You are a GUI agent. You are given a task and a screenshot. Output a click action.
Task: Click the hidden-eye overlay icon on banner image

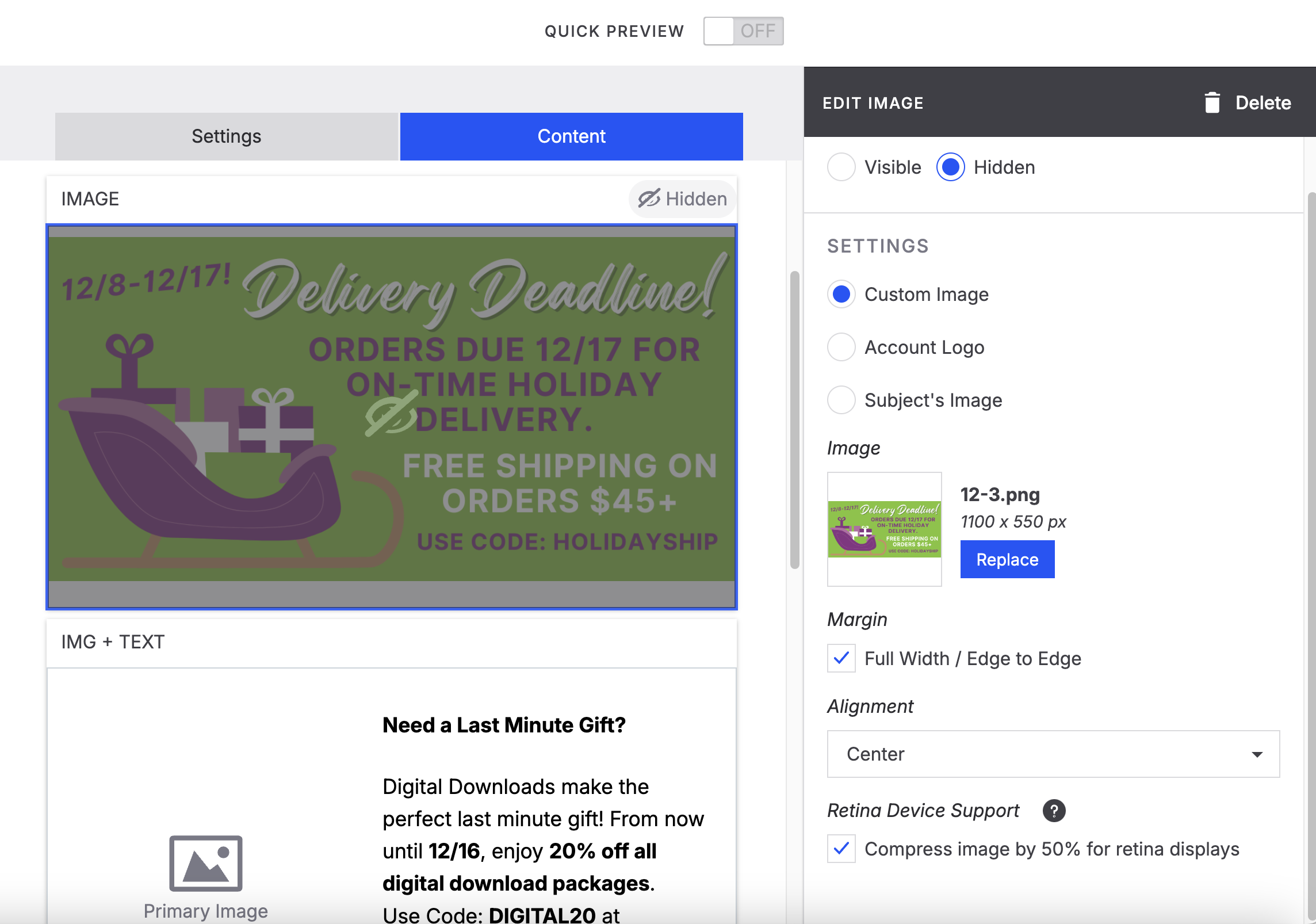(x=392, y=414)
